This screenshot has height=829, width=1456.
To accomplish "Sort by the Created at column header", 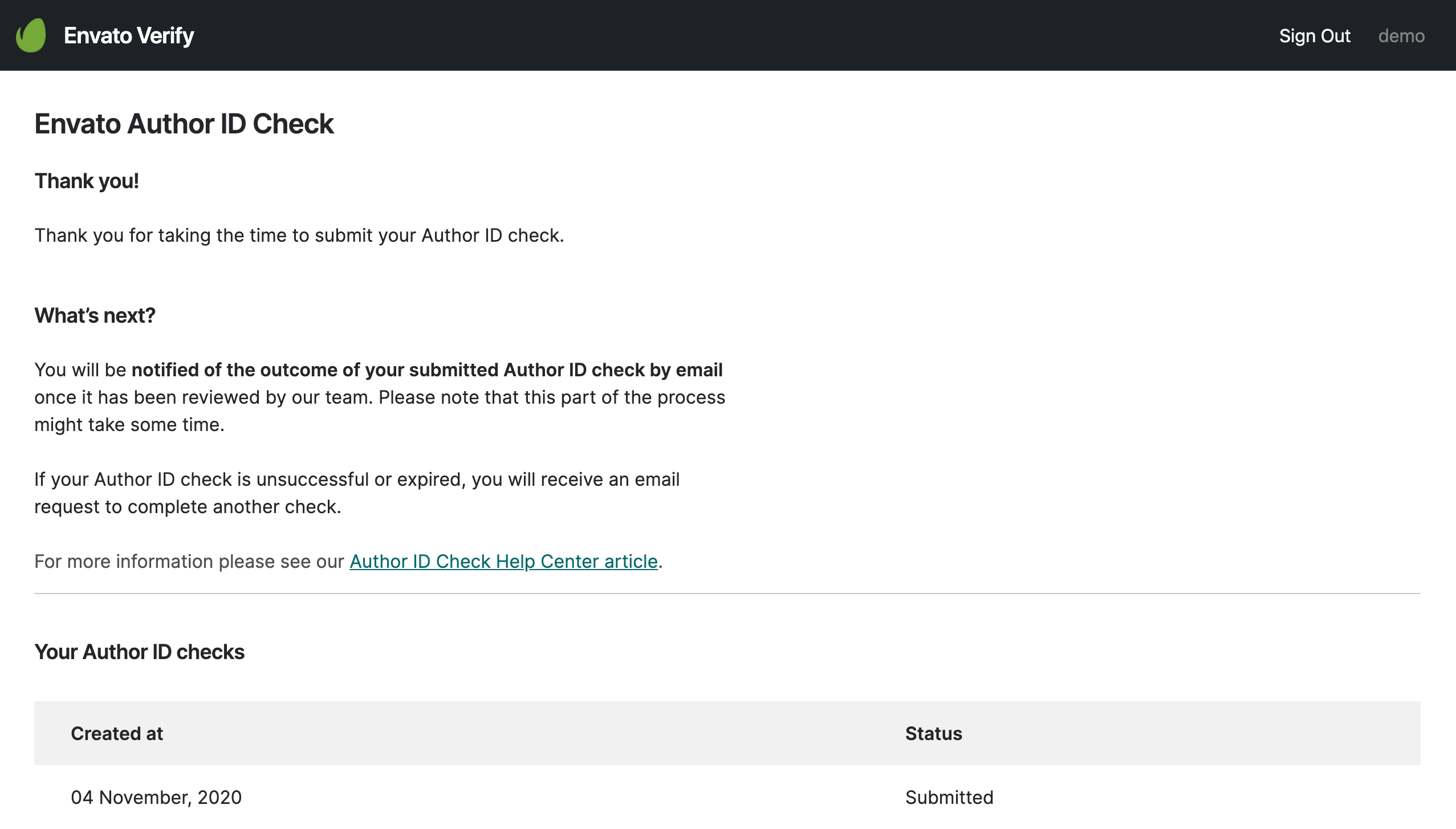I will click(x=116, y=733).
